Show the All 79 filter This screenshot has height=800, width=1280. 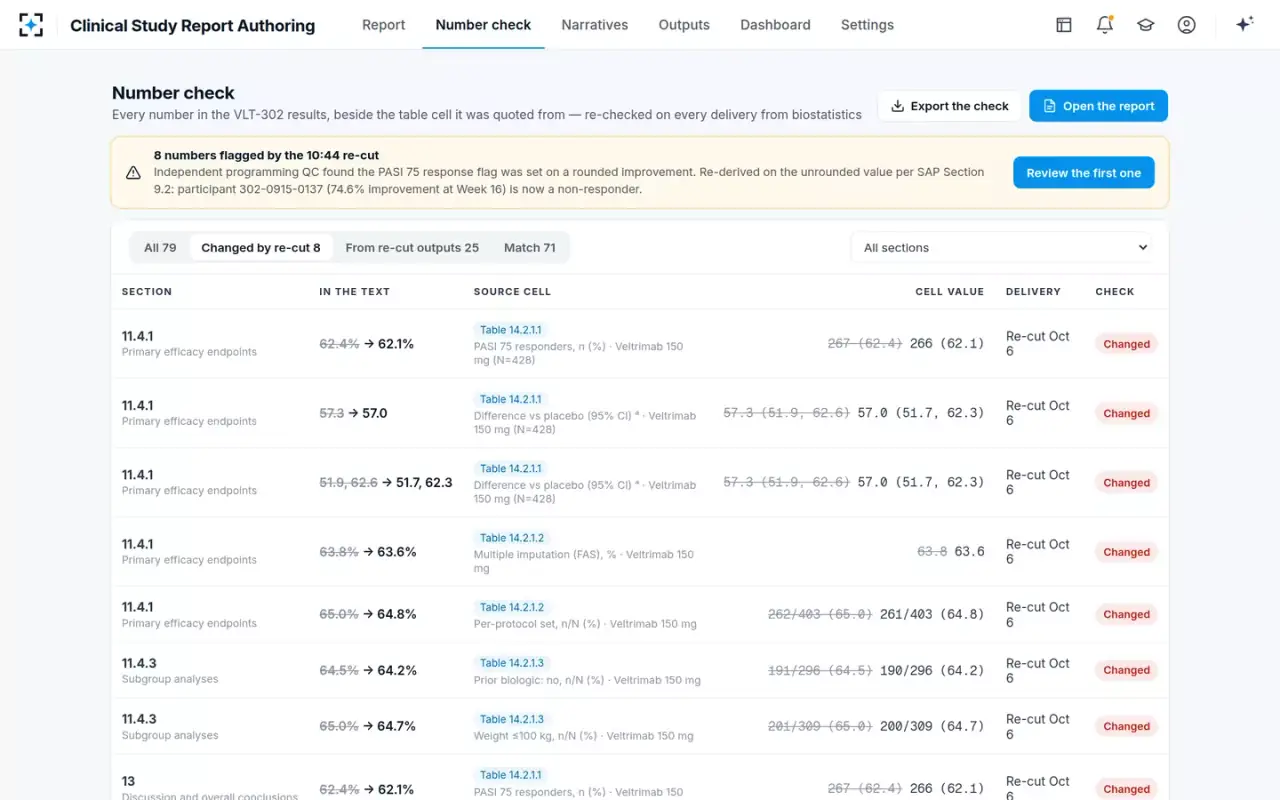pos(160,248)
